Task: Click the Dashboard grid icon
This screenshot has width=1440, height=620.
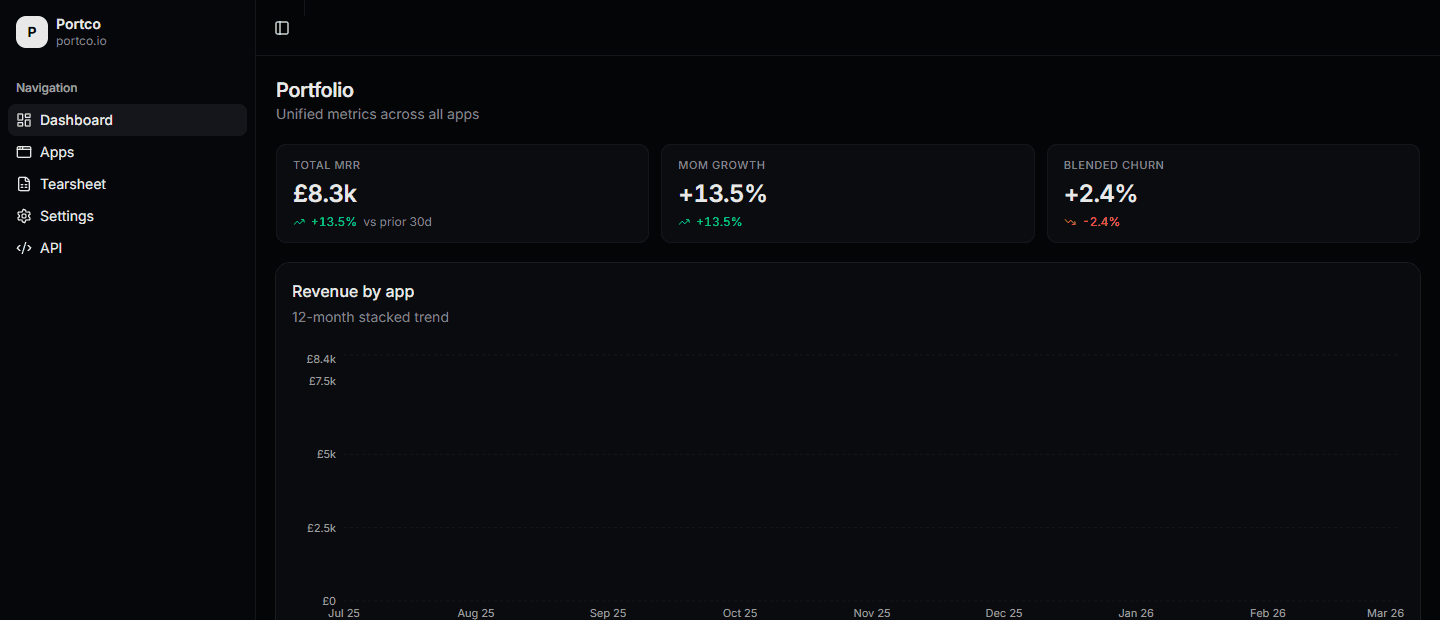Action: point(24,120)
